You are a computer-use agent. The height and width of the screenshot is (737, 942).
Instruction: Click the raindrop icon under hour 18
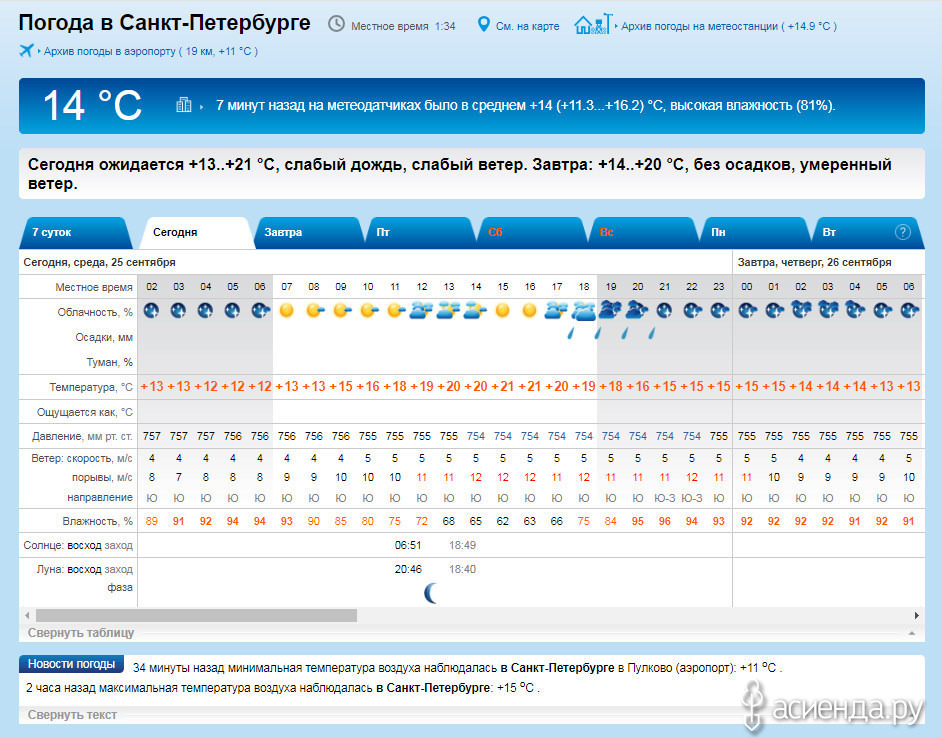pos(571,333)
